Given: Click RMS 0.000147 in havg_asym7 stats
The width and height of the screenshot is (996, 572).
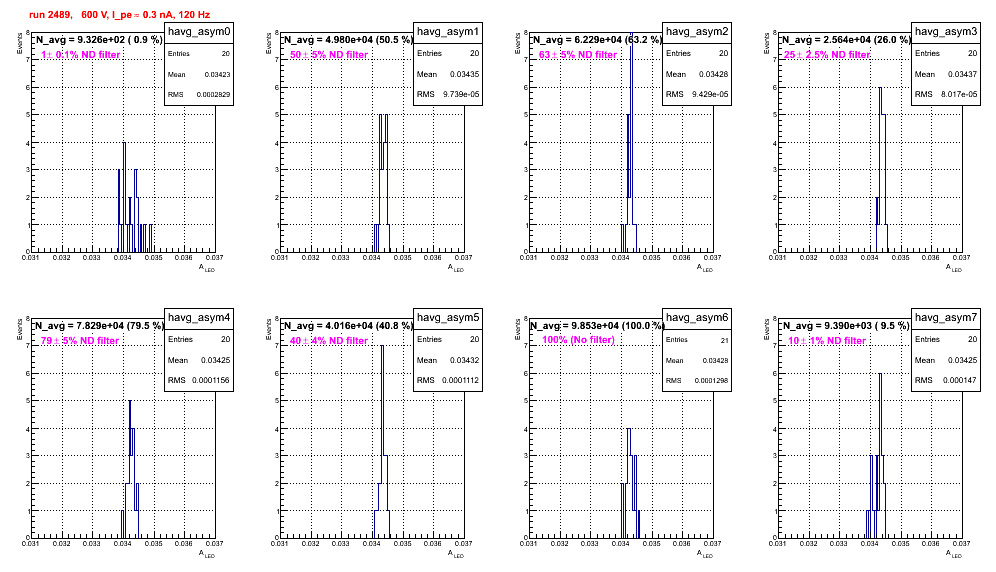Looking at the screenshot, I should [x=946, y=381].
